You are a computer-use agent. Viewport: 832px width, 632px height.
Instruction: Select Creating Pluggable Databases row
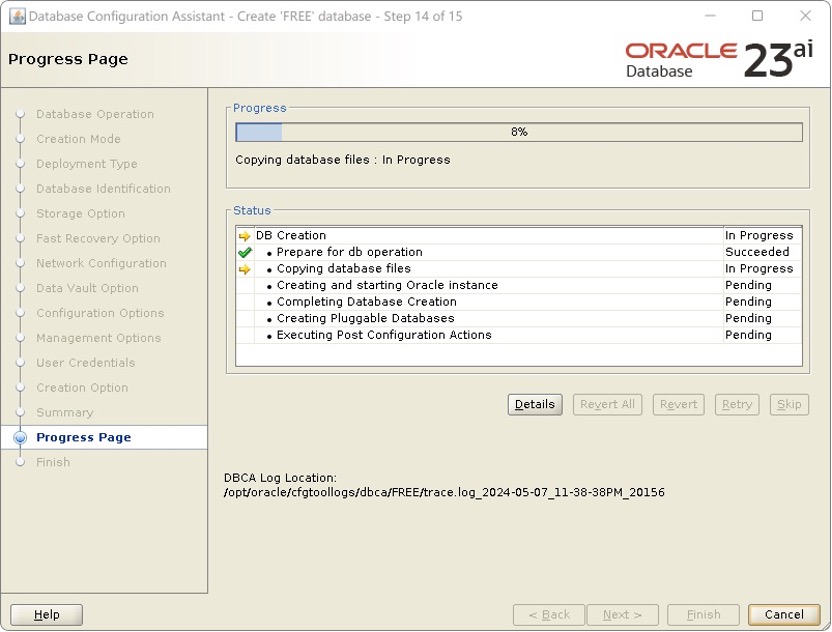519,318
